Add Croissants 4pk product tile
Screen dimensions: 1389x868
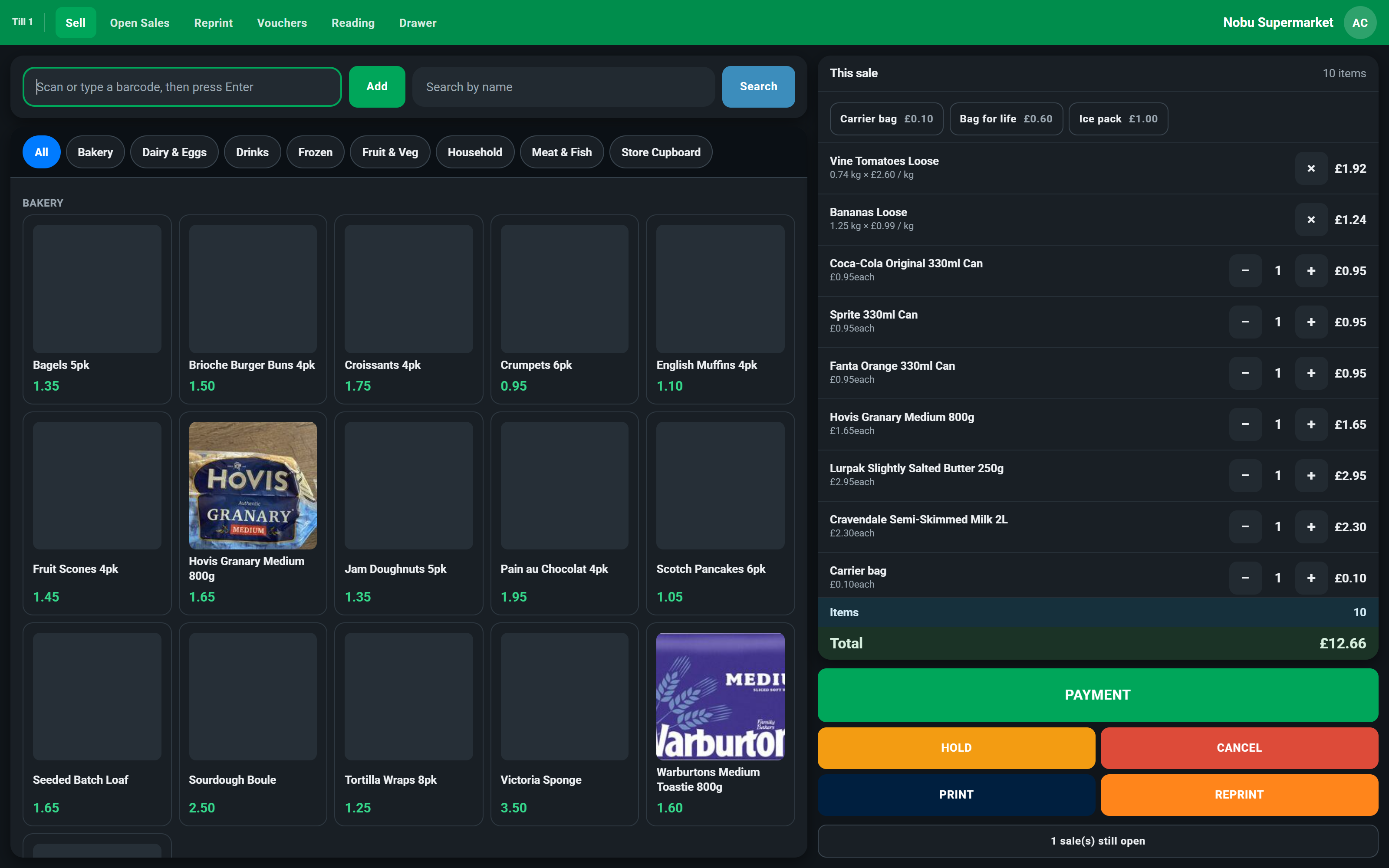(x=408, y=309)
